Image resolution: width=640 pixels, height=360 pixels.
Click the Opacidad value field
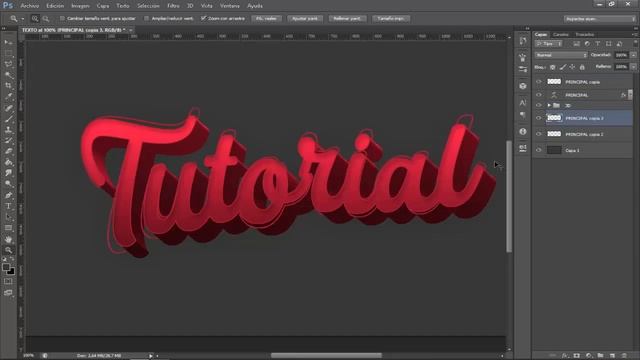pos(621,55)
